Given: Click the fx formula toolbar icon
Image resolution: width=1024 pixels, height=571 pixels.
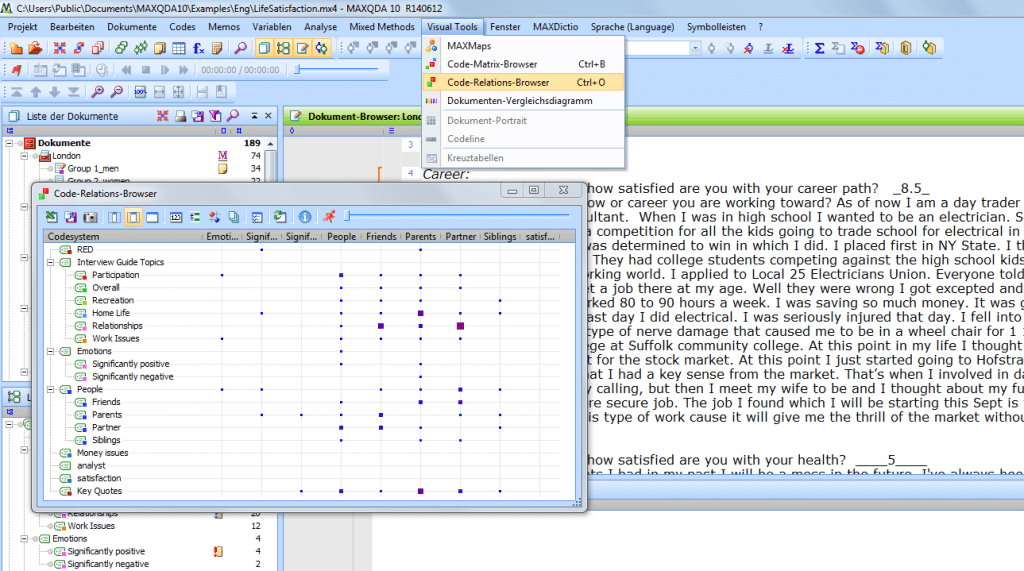Looking at the screenshot, I should coord(199,48).
